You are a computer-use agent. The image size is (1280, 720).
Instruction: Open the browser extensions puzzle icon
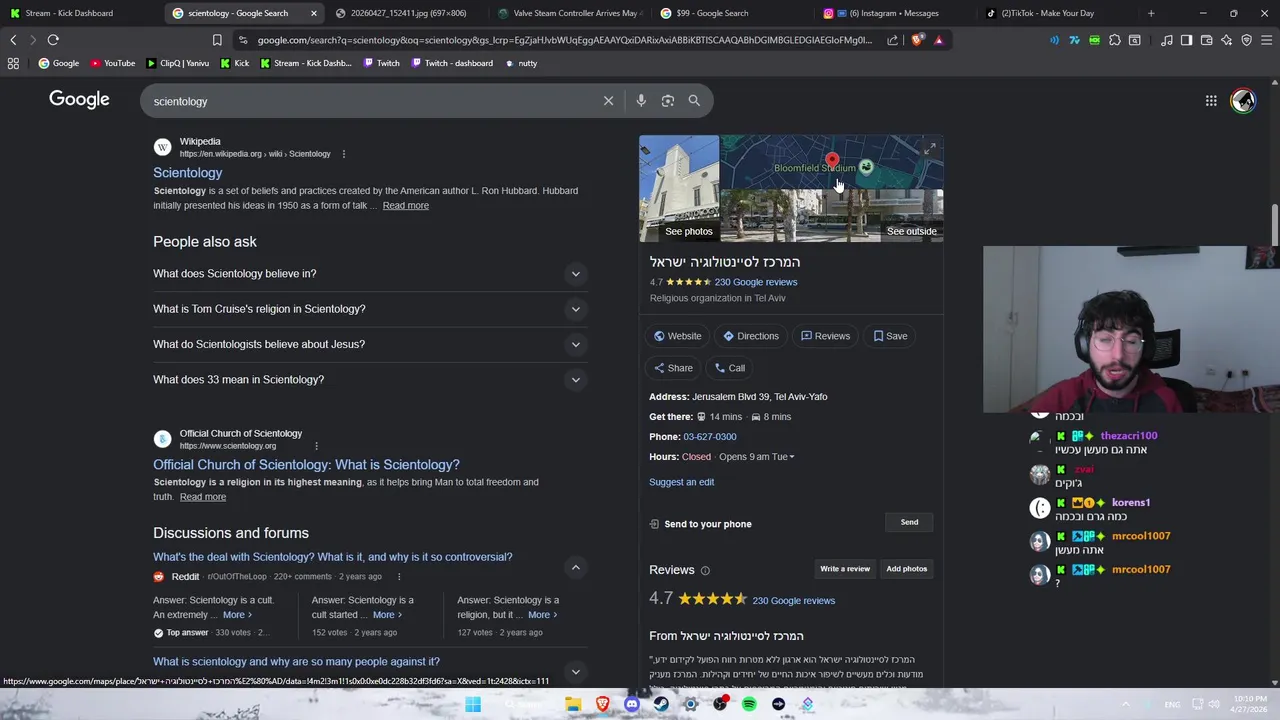[x=1115, y=40]
